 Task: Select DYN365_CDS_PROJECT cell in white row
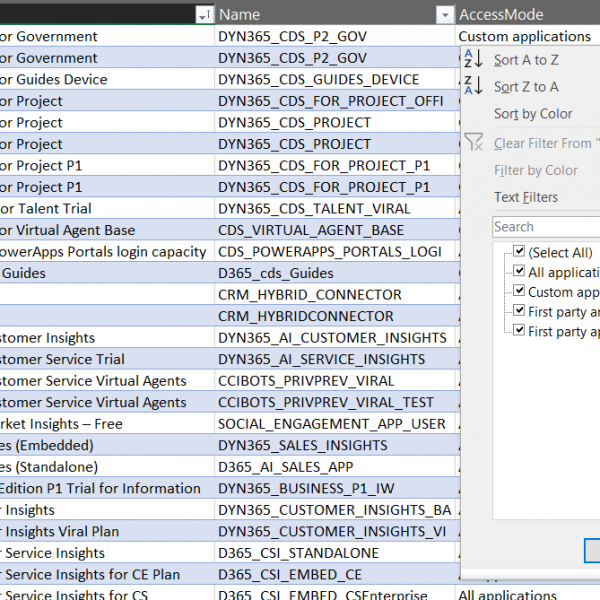coord(335,122)
